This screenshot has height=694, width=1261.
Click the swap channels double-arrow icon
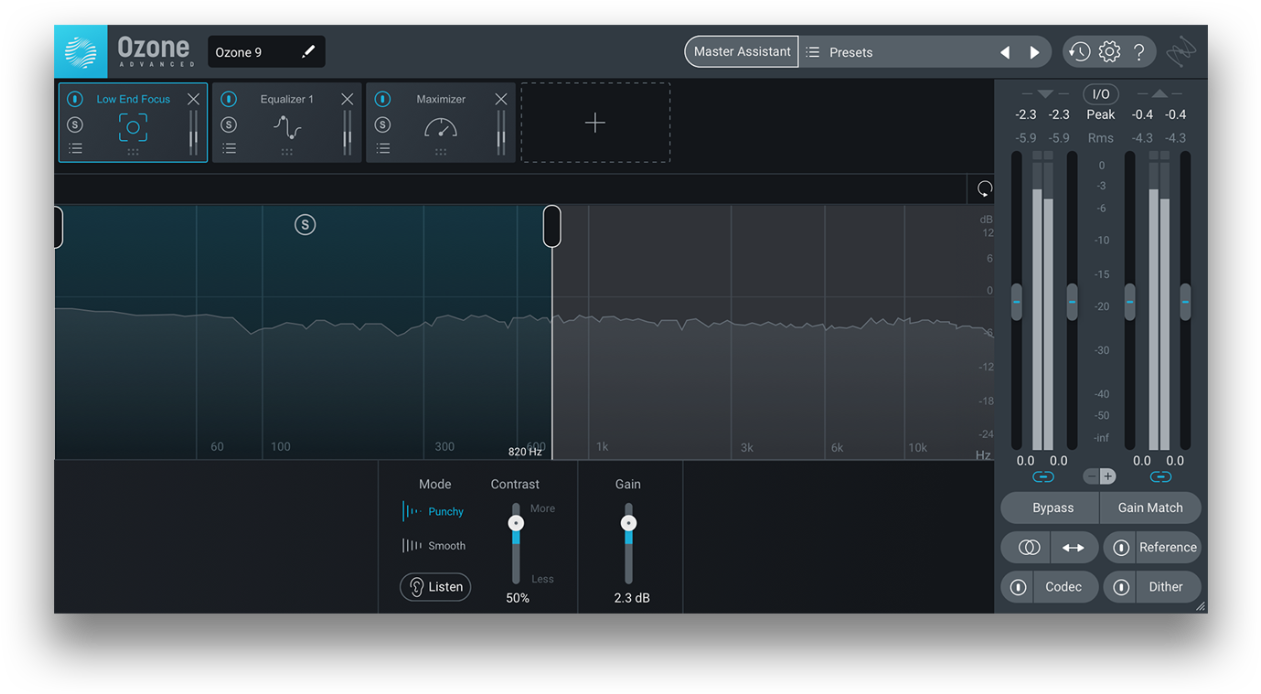point(1073,547)
